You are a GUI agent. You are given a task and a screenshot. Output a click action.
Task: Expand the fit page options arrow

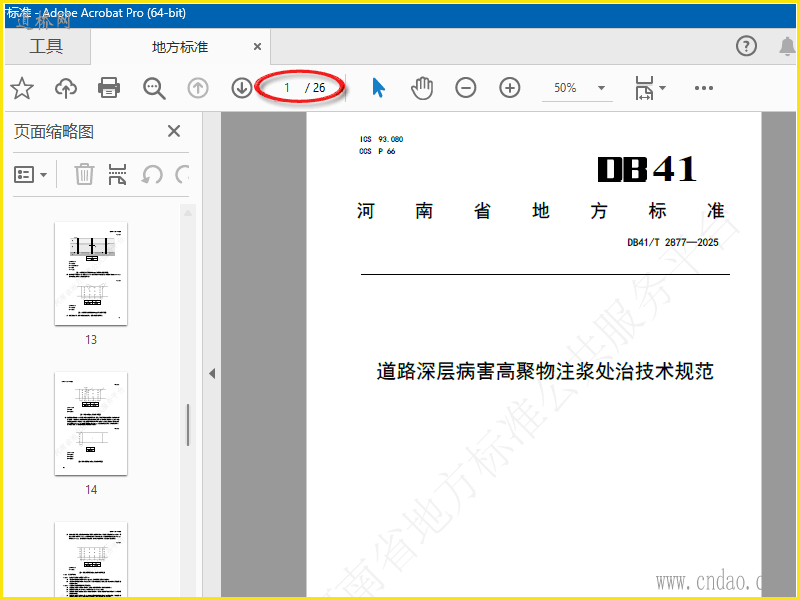(x=662, y=88)
